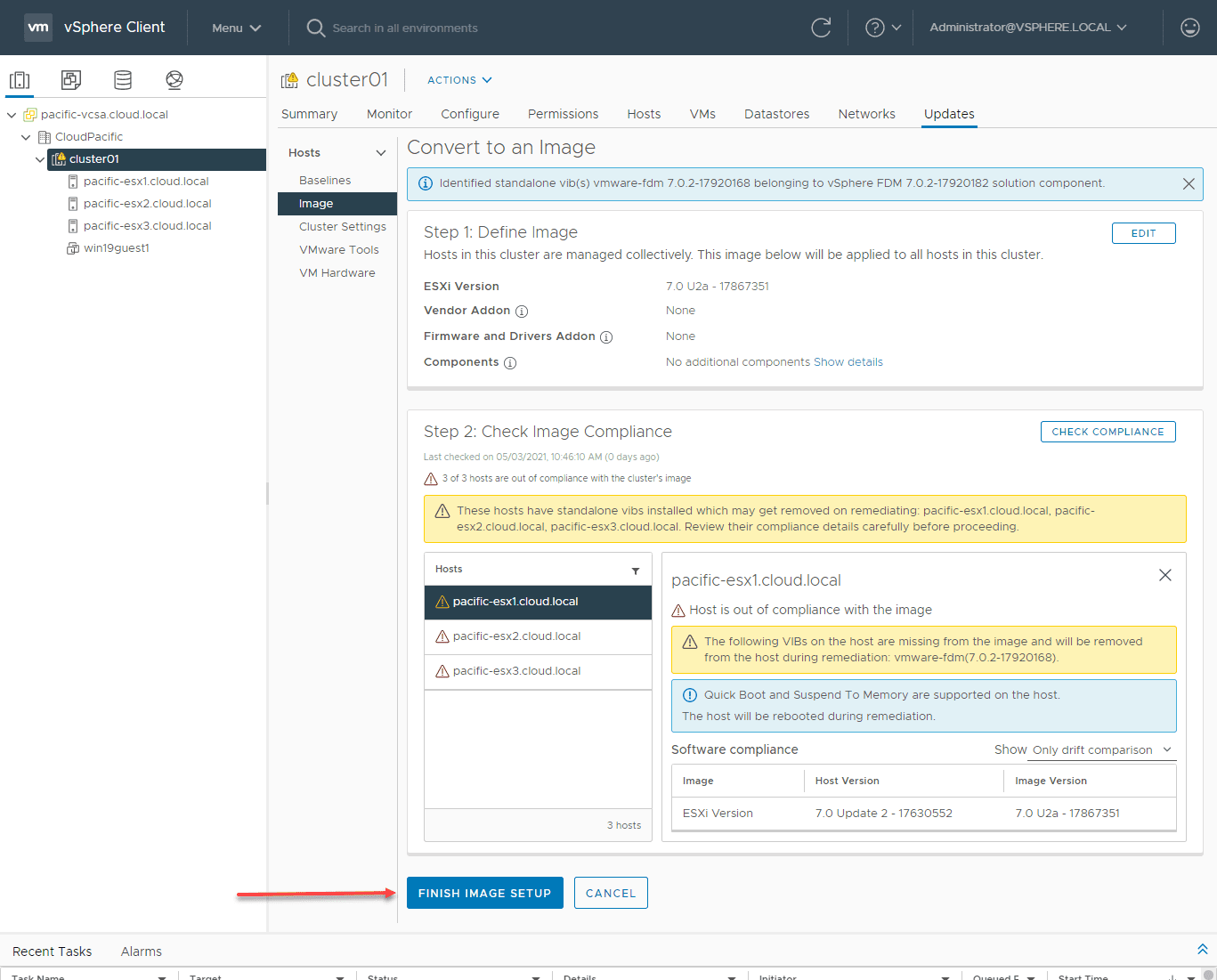
Task: Click the refresh icon in top bar
Action: [821, 28]
